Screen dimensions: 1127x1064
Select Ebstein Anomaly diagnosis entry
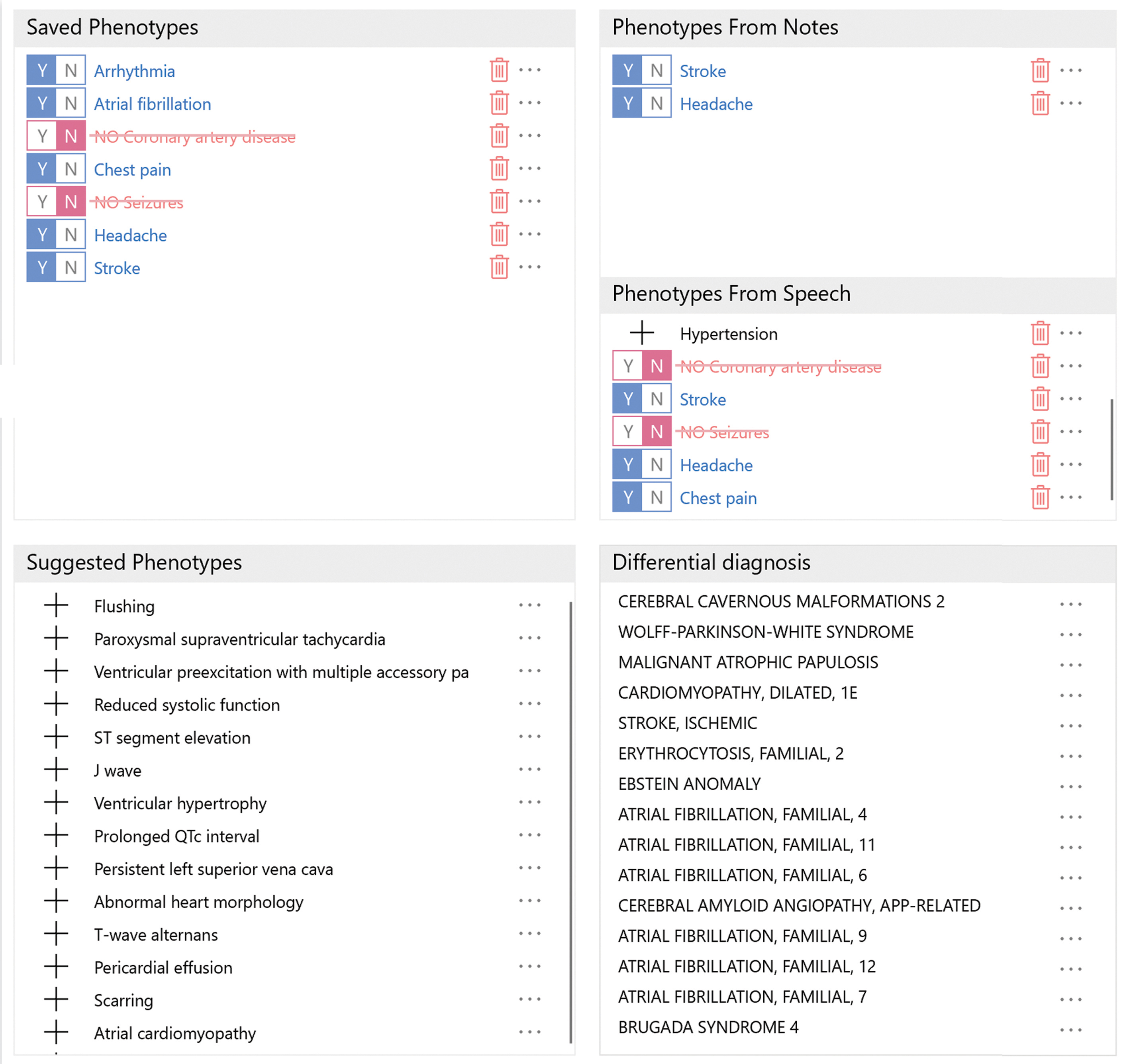689,784
